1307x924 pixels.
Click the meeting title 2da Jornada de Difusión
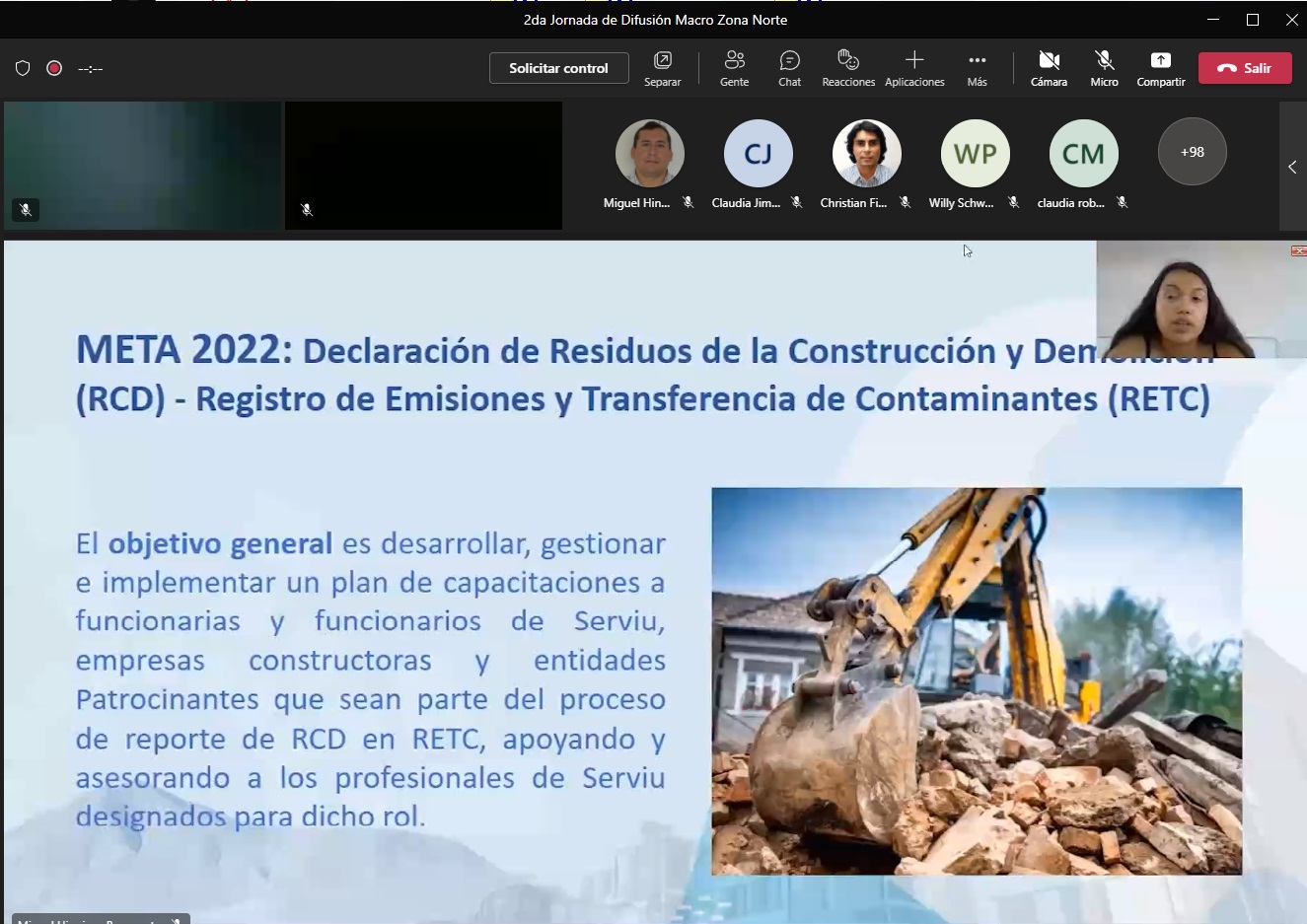(655, 20)
